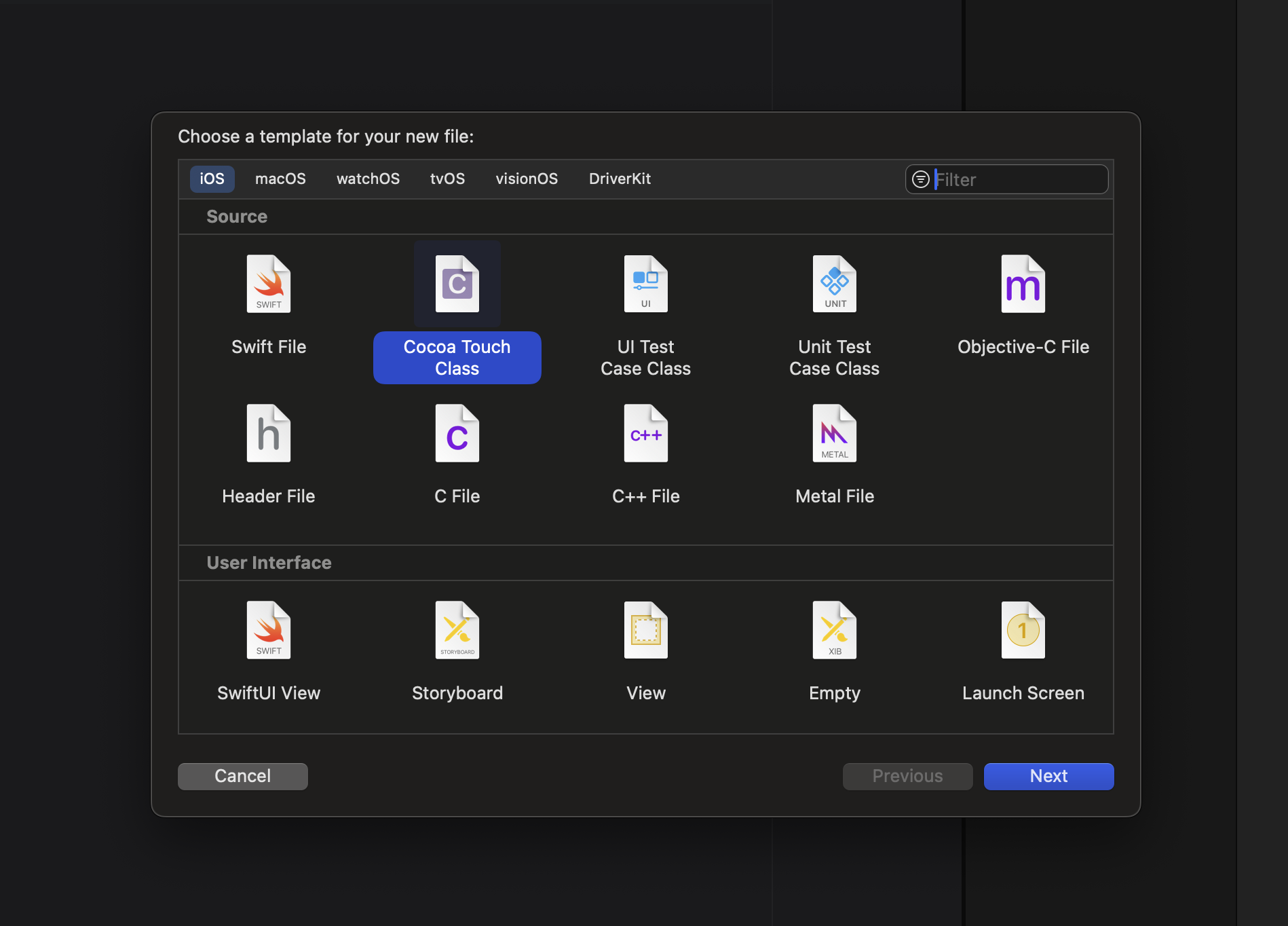
Task: Open the tvOS platform tab
Action: click(447, 179)
